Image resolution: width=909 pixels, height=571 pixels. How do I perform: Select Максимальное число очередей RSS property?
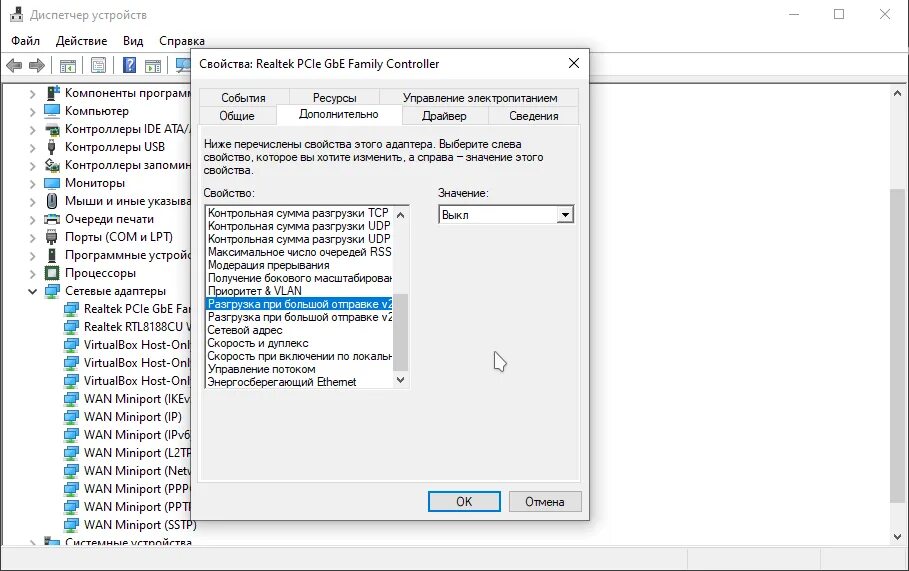(299, 252)
